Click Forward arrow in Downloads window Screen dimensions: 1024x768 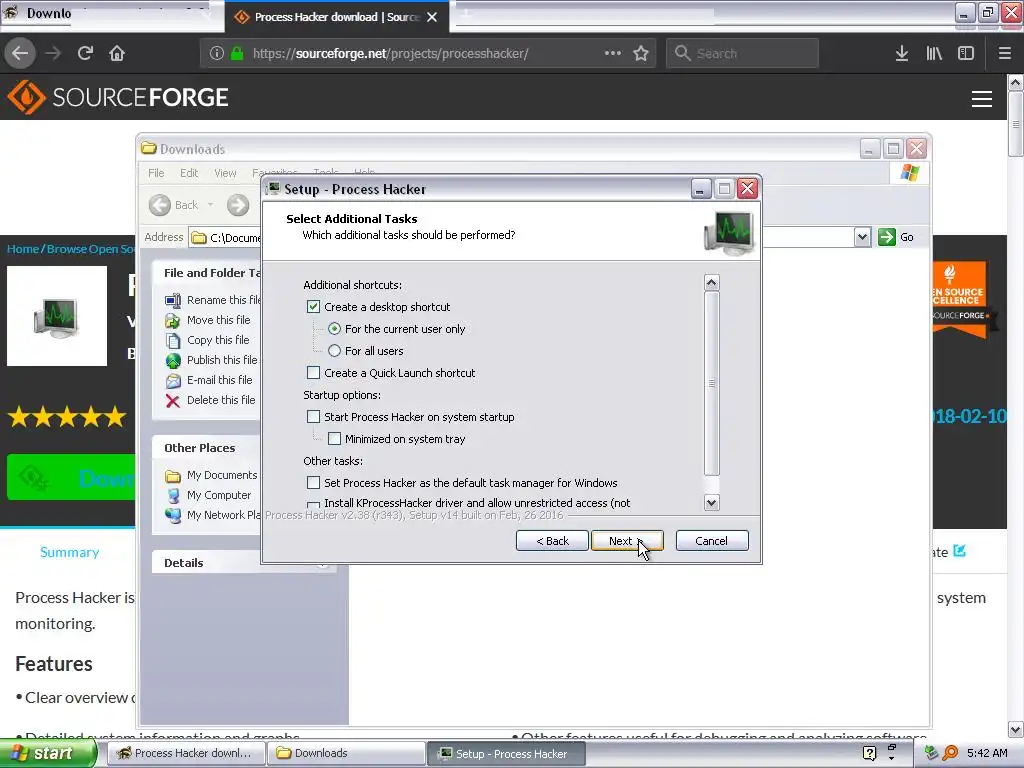click(x=238, y=205)
